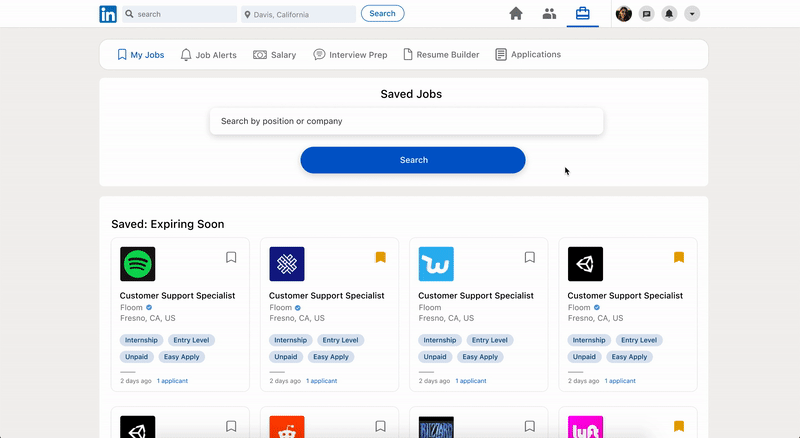
Task: Click the top search text field
Action: 180,14
